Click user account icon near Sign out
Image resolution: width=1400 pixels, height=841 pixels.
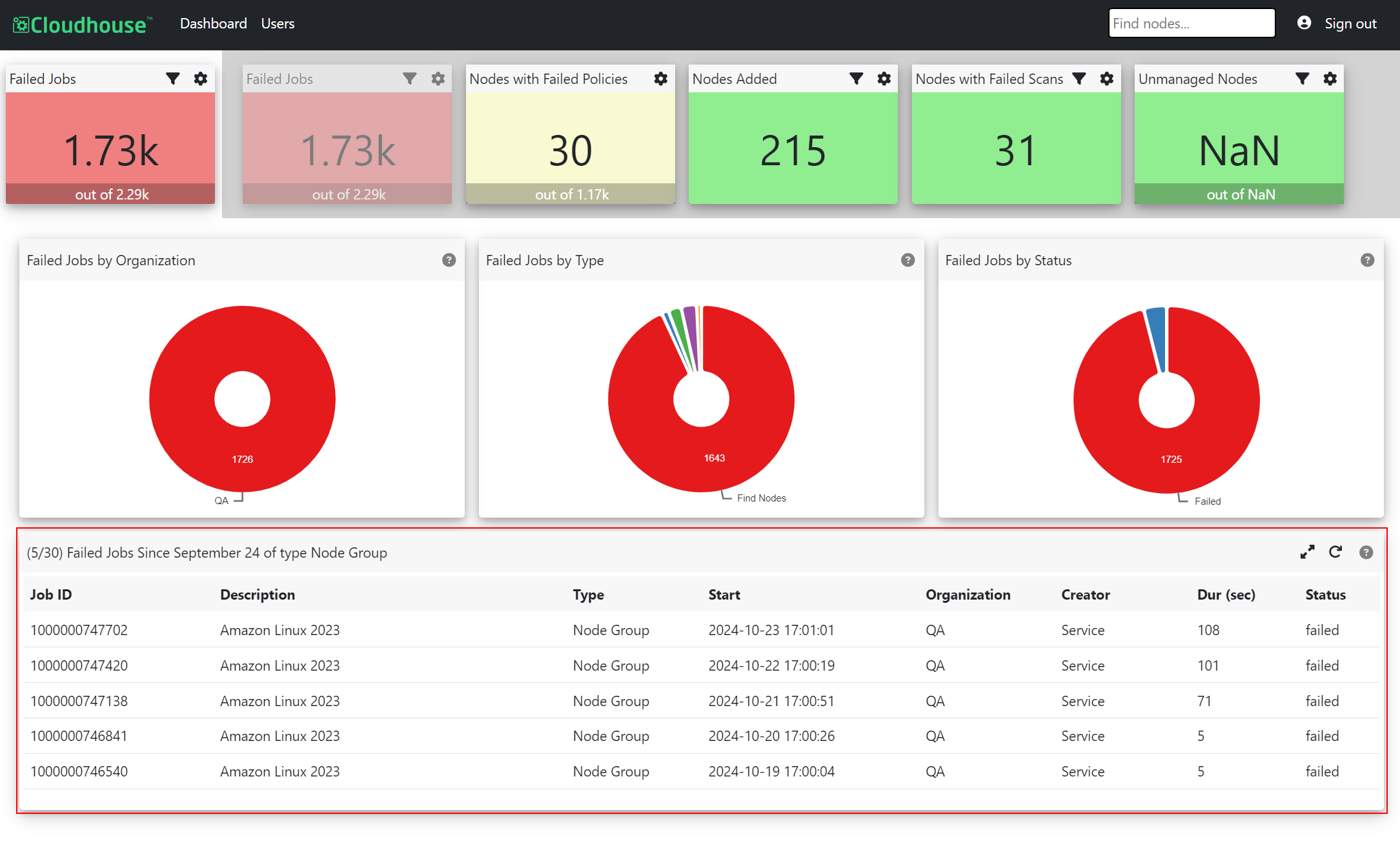point(1304,23)
